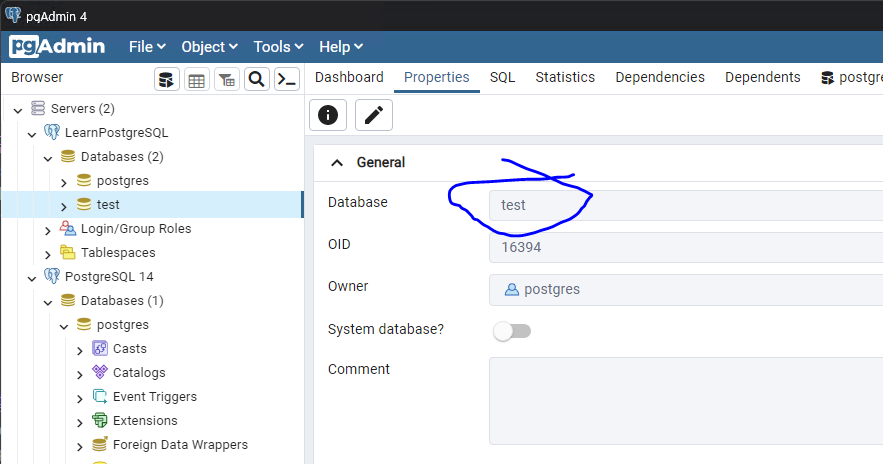The image size is (883, 464).
Task: Click the Catalogs node icon
Action: tap(100, 372)
